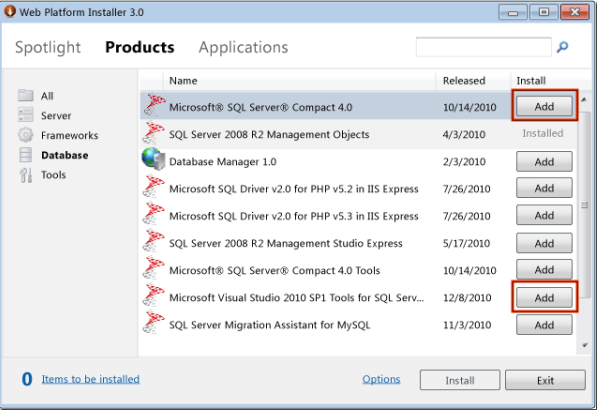Add Microsoft SQL Server Compact 4.0
This screenshot has height=410, width=597.
544,106
